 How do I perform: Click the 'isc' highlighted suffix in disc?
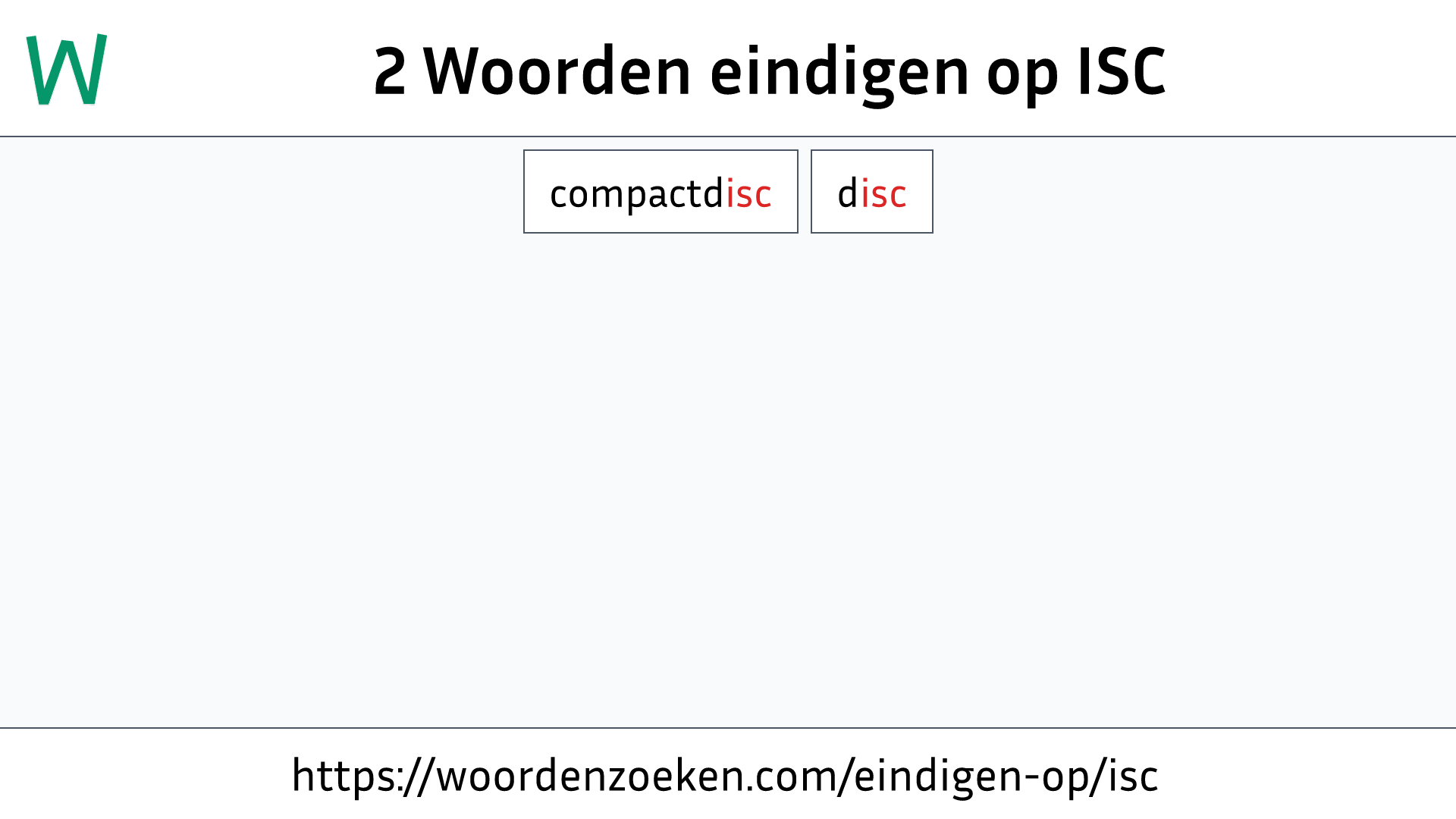point(883,192)
